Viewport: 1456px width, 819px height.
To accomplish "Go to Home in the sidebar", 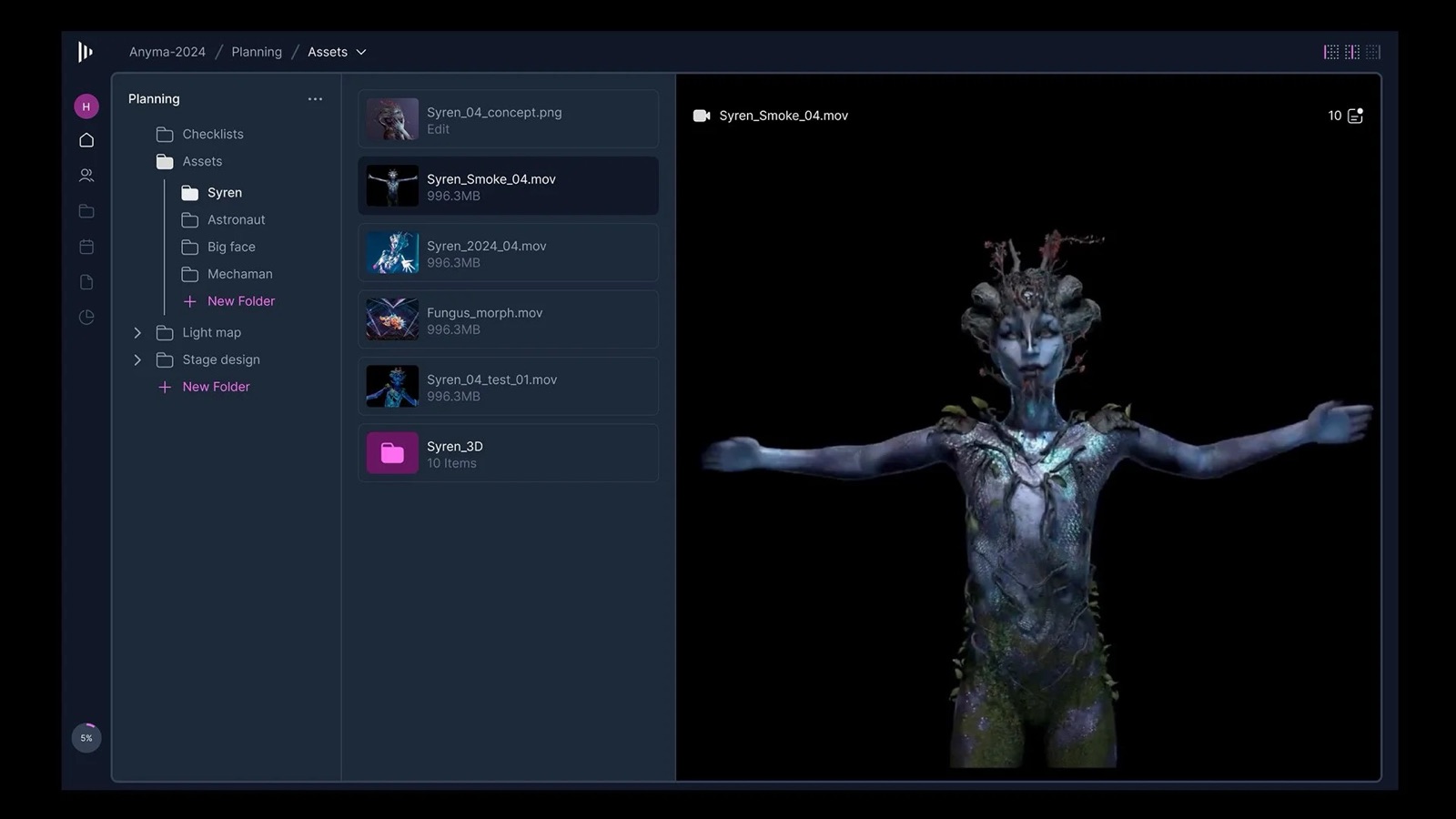I will click(x=86, y=140).
